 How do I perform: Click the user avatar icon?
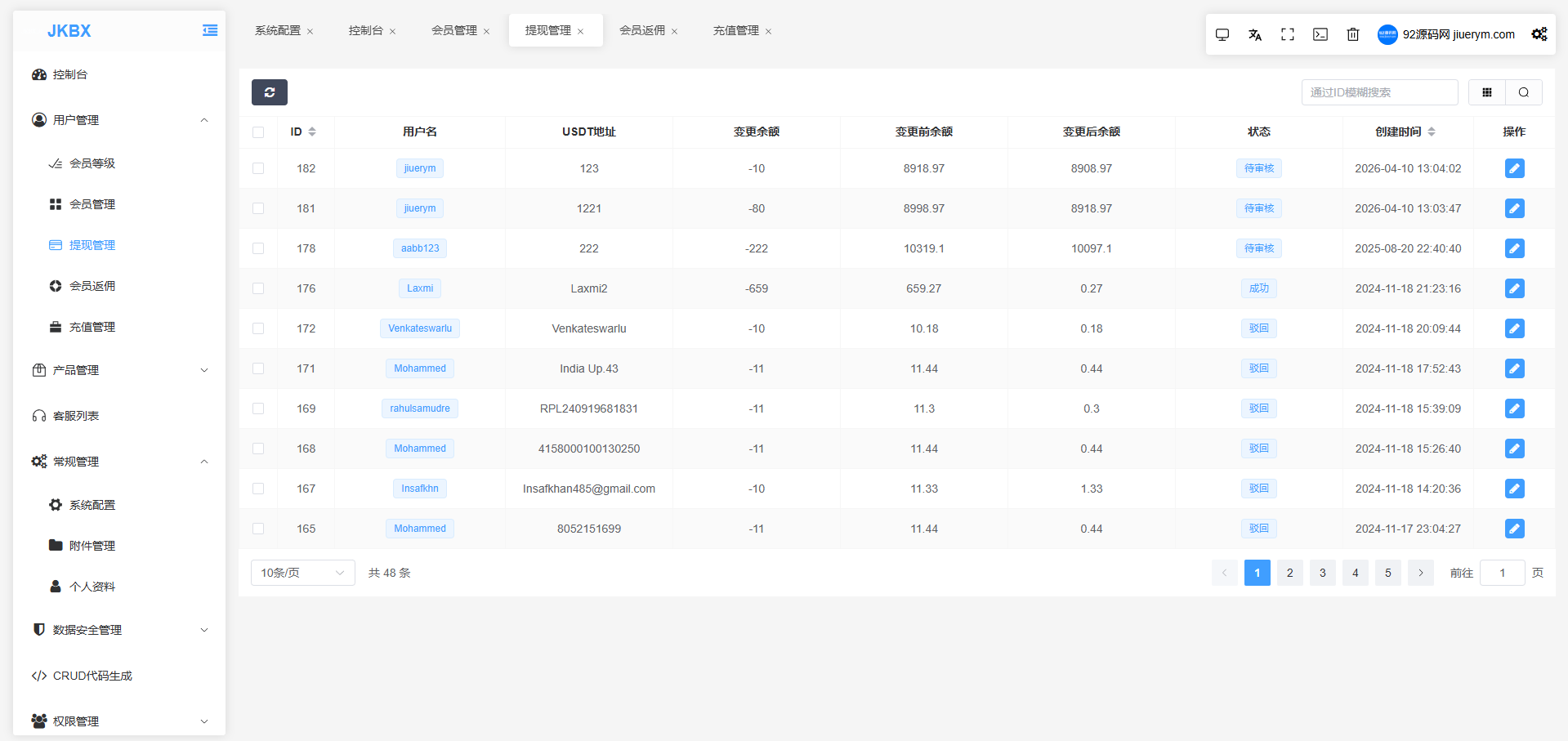[x=1387, y=34]
